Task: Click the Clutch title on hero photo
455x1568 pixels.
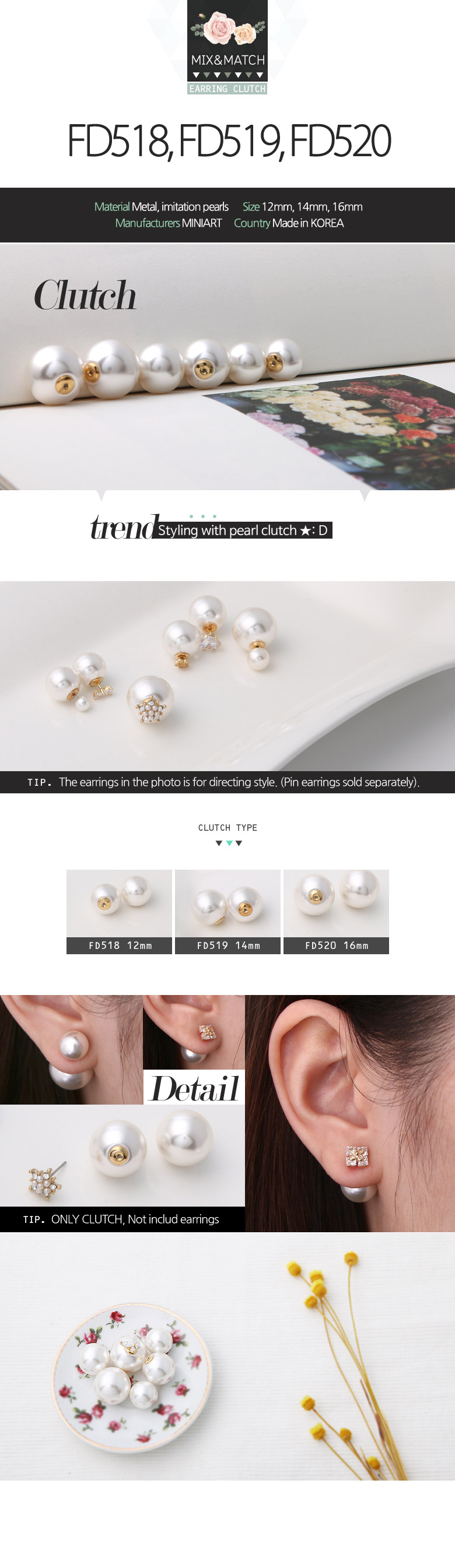Action: pos(85,295)
